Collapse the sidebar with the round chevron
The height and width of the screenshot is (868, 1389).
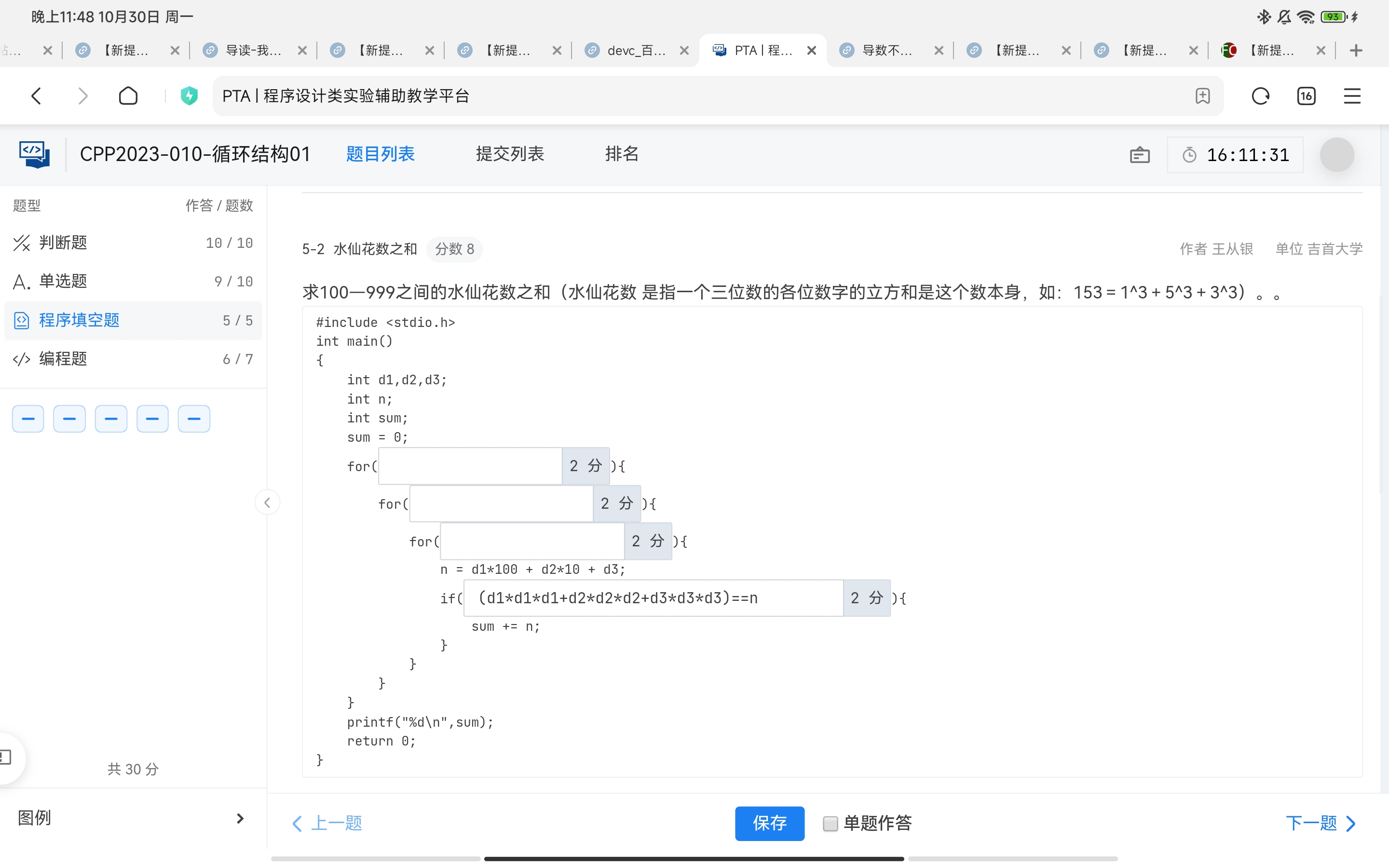pyautogui.click(x=267, y=503)
